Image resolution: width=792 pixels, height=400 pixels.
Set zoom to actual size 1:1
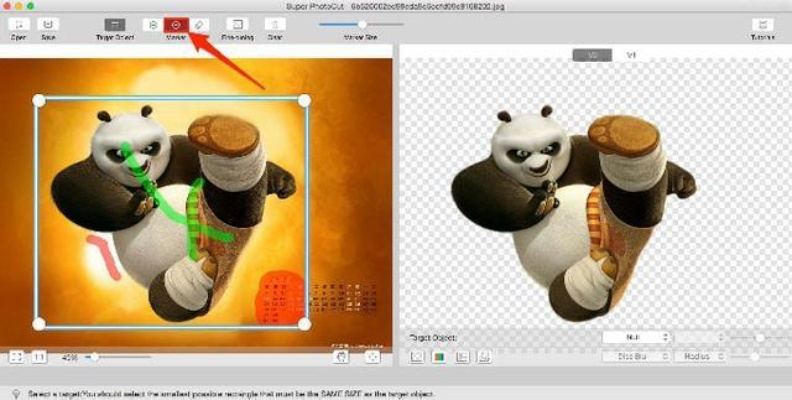pos(38,356)
